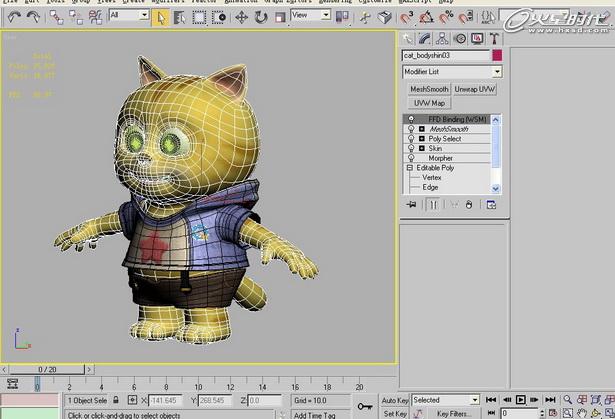The height and width of the screenshot is (419, 615).
Task: Click the time slider showing 0 / 20
Action: point(47,370)
